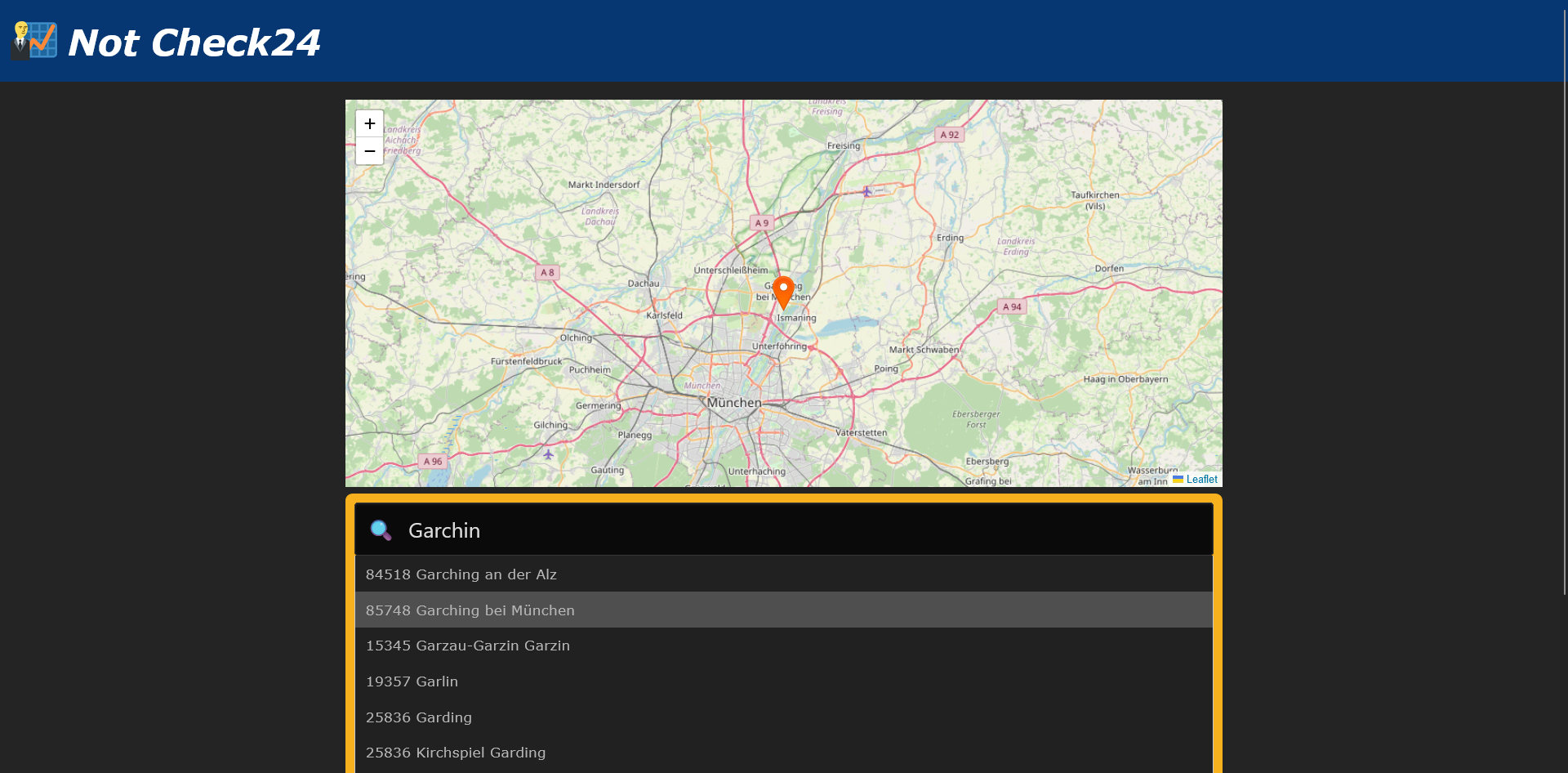Click the A 94 highway shield
1568x773 pixels.
point(1012,307)
